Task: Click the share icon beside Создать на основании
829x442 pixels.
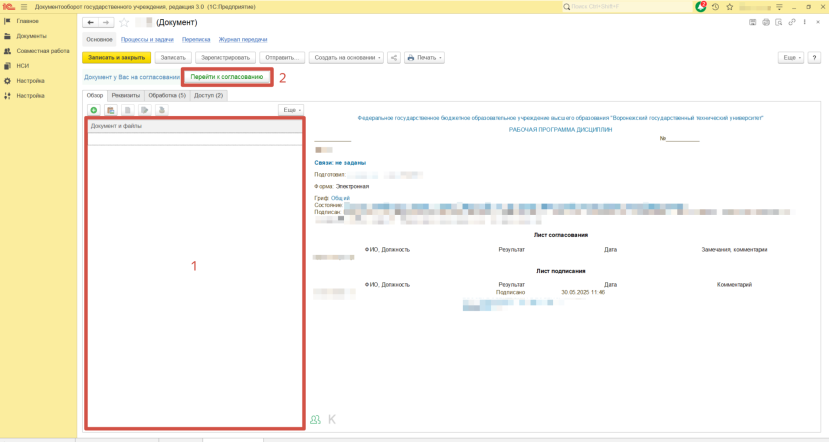Action: tap(393, 58)
